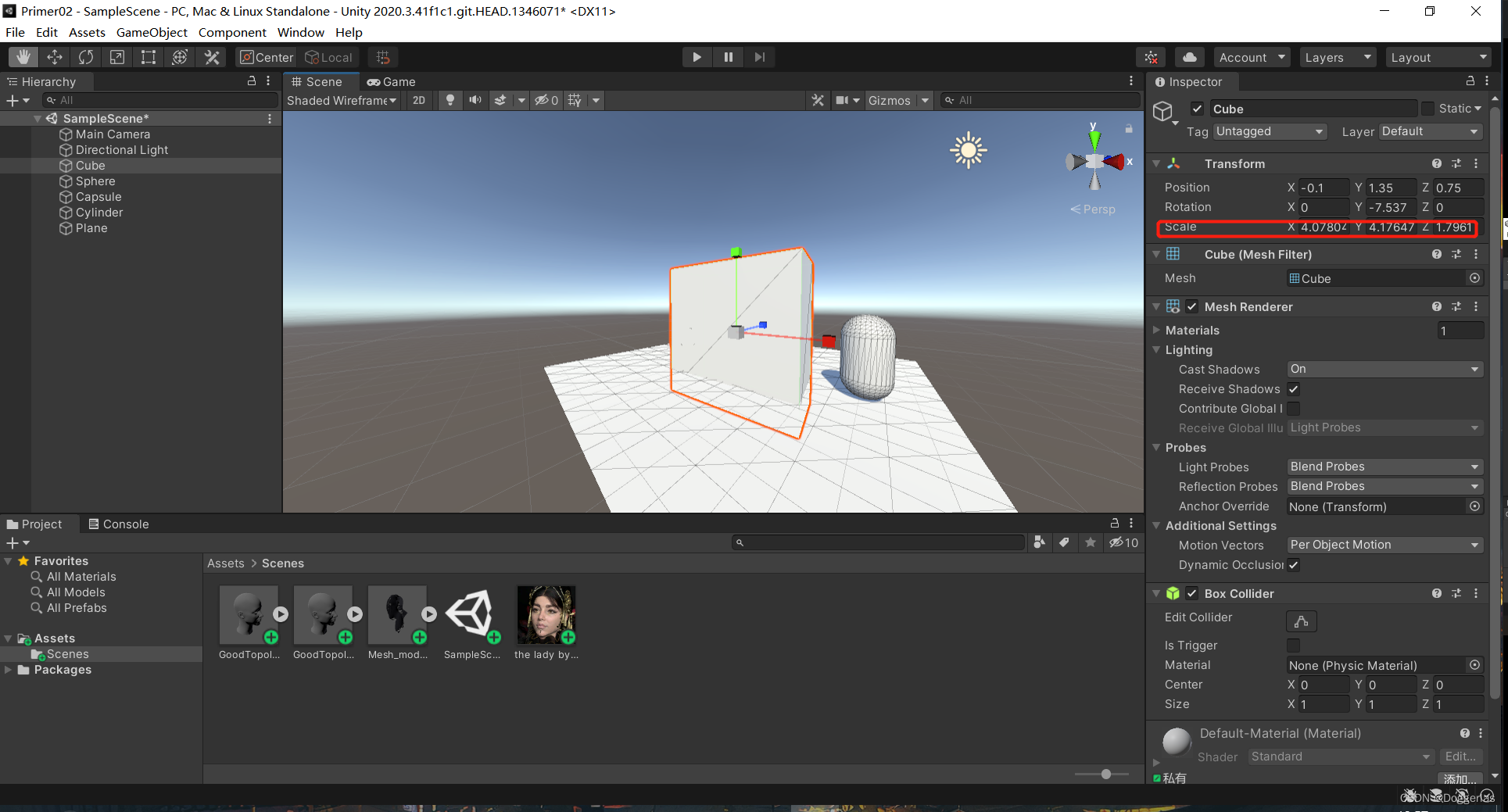Open Cast Shadows dropdown
Viewport: 1508px width, 812px height.
1384,369
